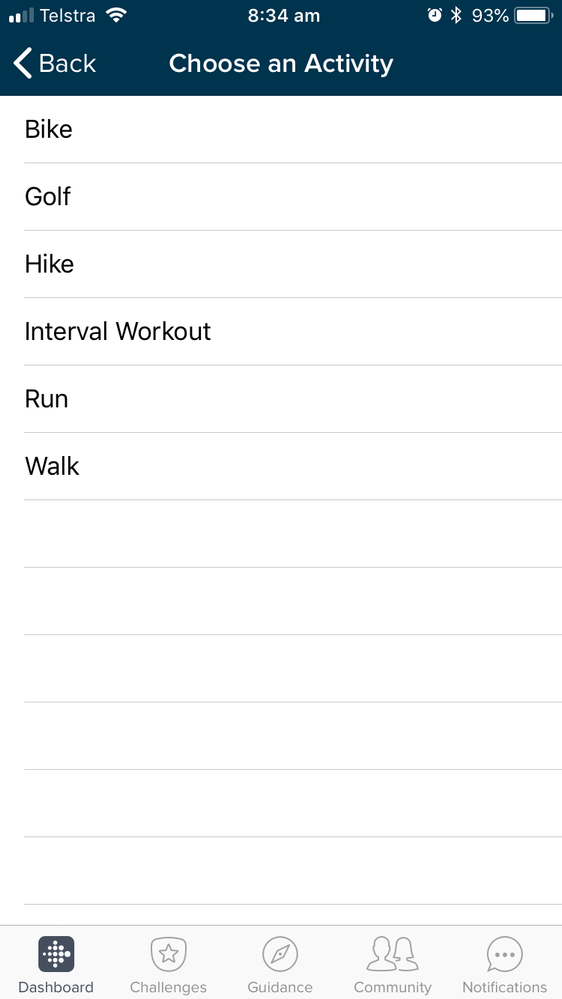The height and width of the screenshot is (999, 562).
Task: Go back using the Back button
Action: coord(54,64)
